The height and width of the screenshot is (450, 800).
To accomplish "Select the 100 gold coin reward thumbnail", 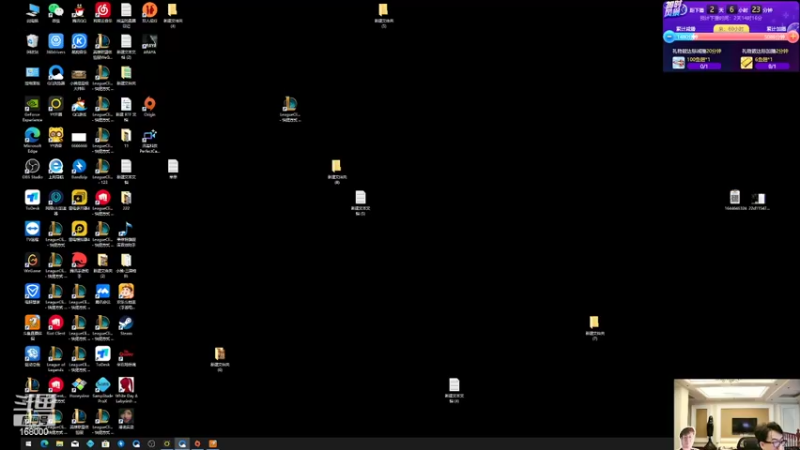I will [x=678, y=62].
